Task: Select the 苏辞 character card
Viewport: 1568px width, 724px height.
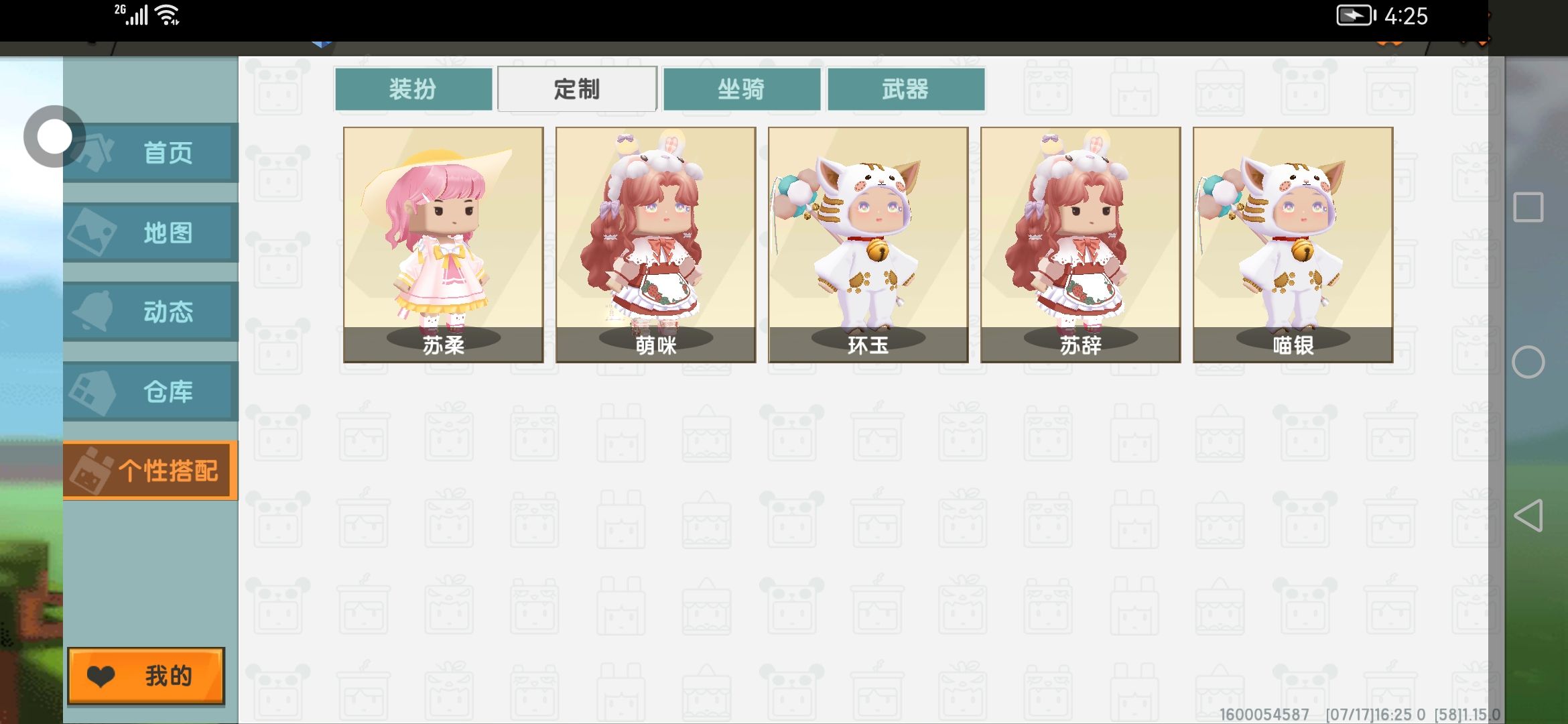Action: click(1081, 245)
